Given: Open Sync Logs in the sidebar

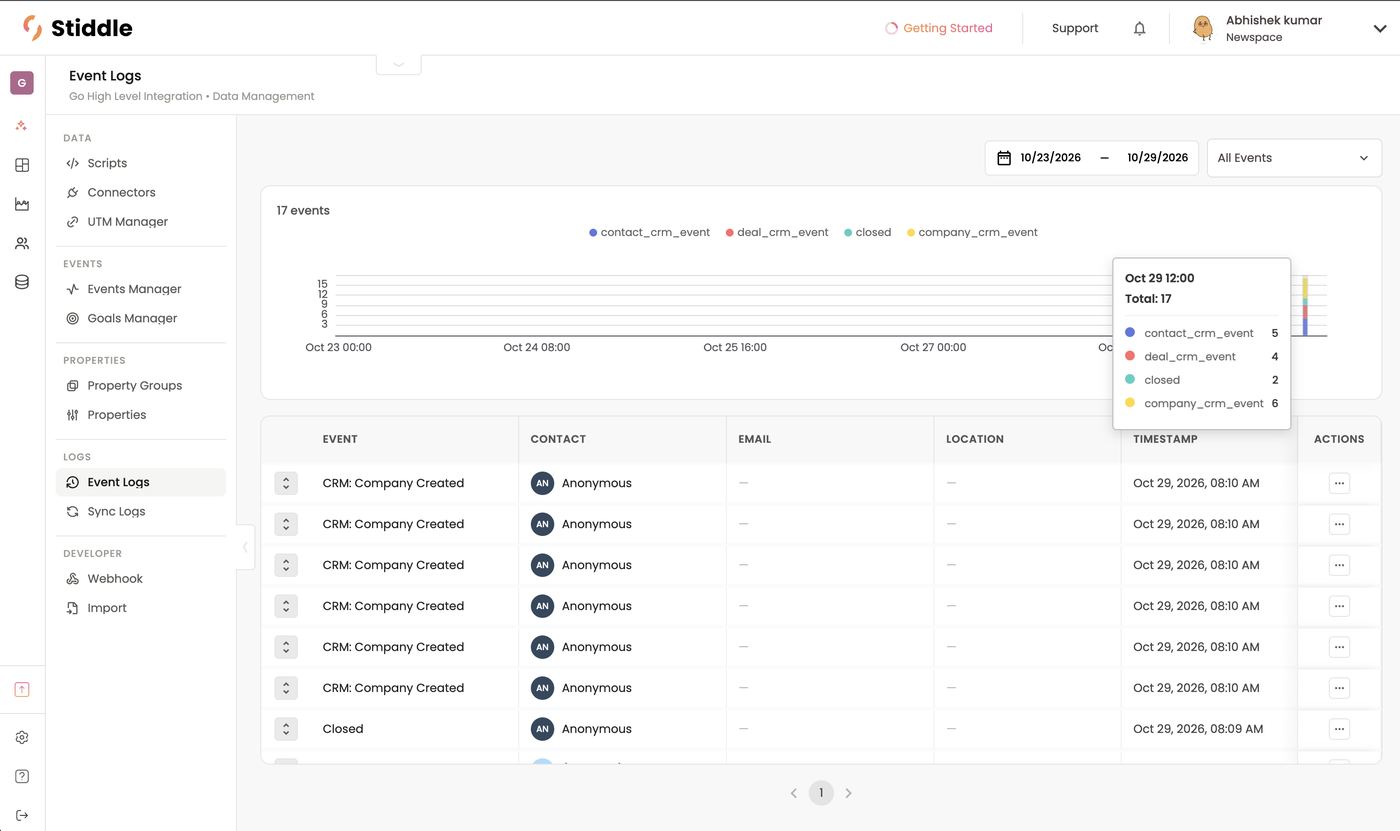Looking at the screenshot, I should click(116, 511).
